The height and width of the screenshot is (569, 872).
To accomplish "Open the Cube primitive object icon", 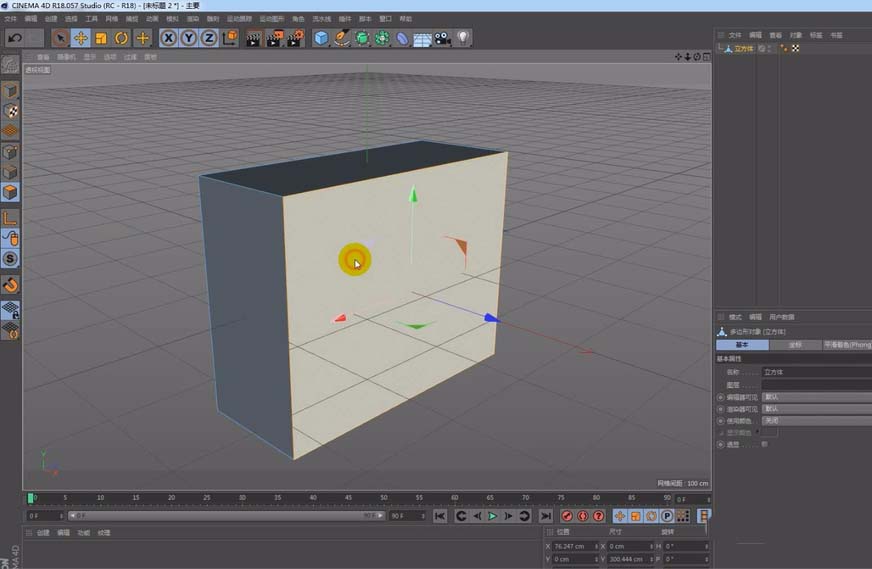I will [x=321, y=38].
